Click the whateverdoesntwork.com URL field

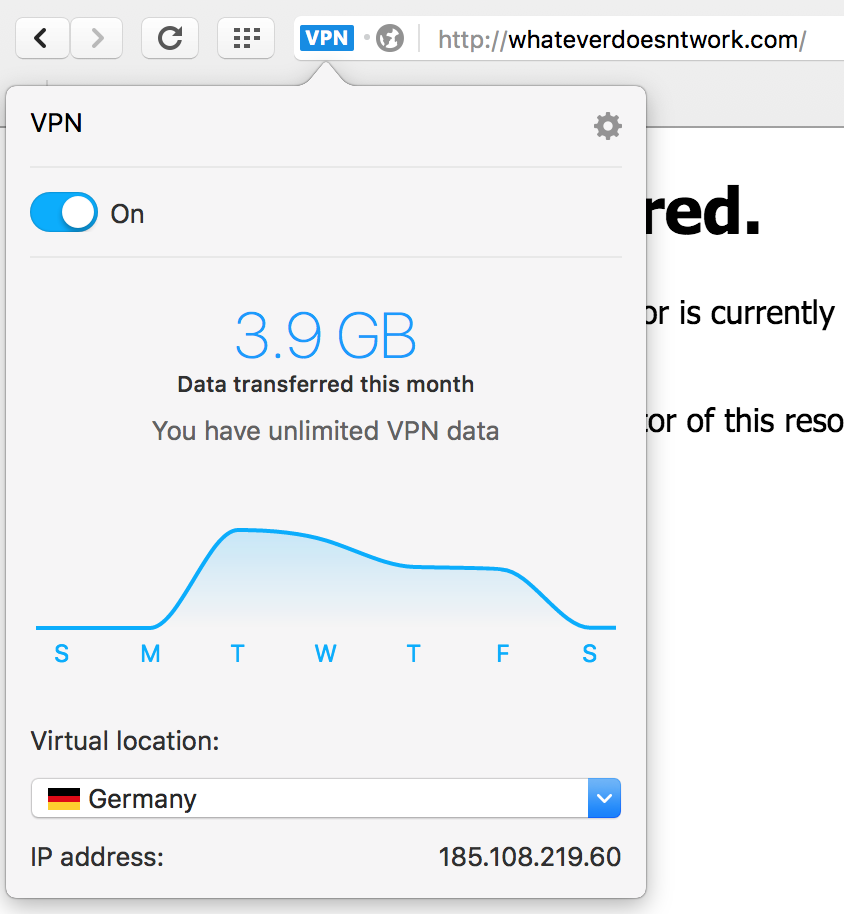pyautogui.click(x=622, y=40)
